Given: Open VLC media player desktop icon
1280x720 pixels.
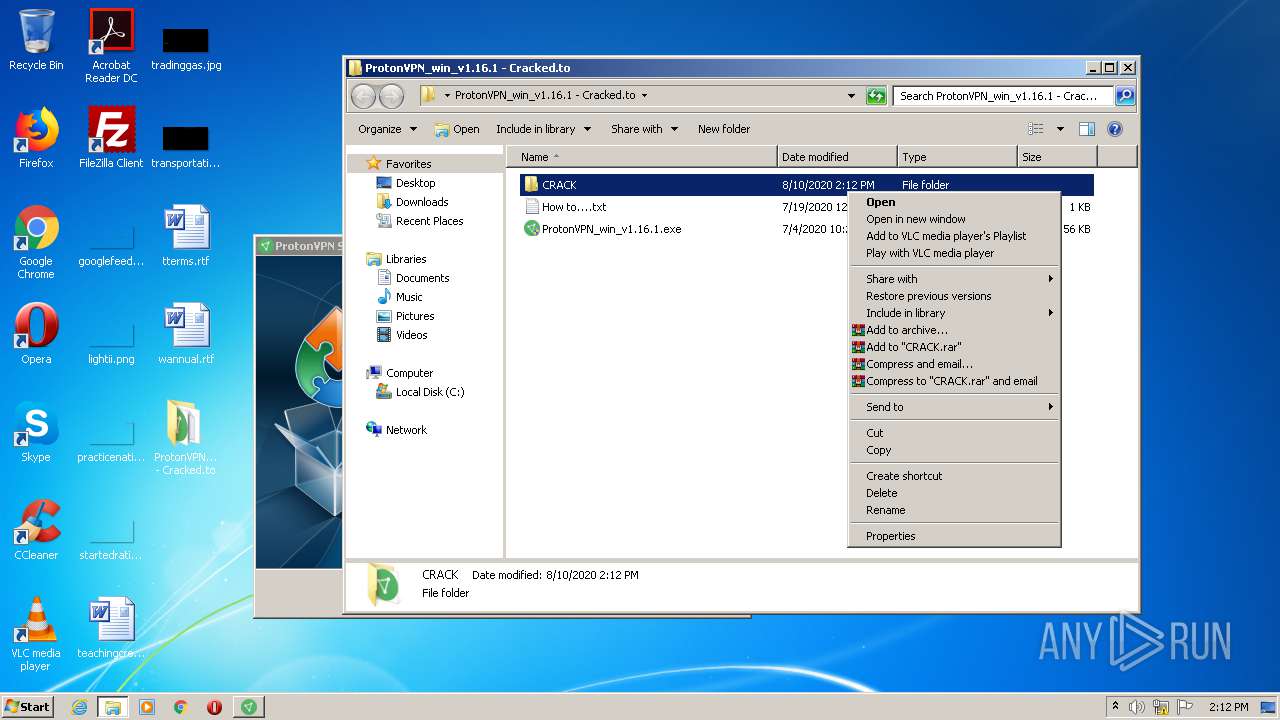Looking at the screenshot, I should pyautogui.click(x=36, y=634).
